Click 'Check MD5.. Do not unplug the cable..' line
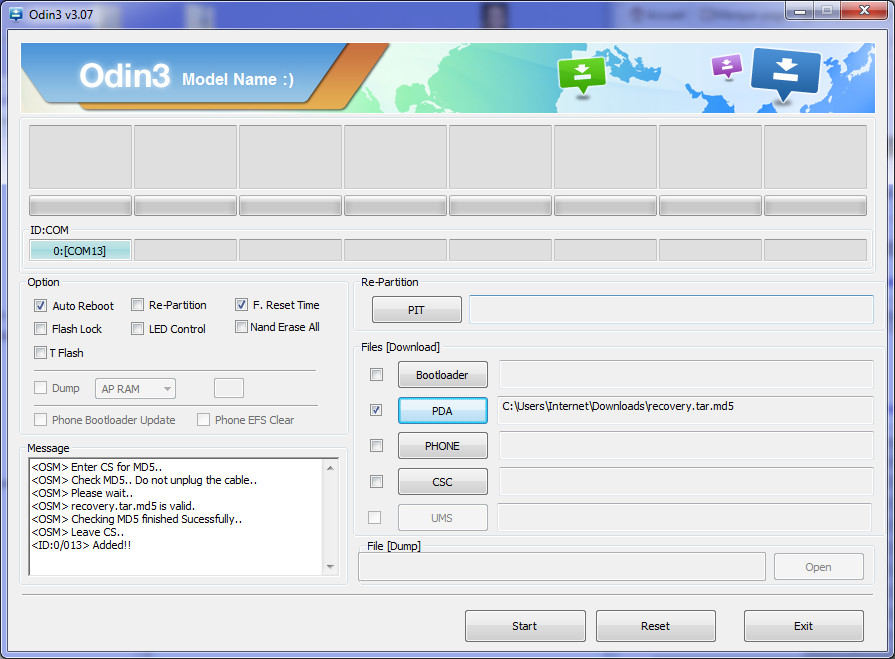 (x=144, y=480)
